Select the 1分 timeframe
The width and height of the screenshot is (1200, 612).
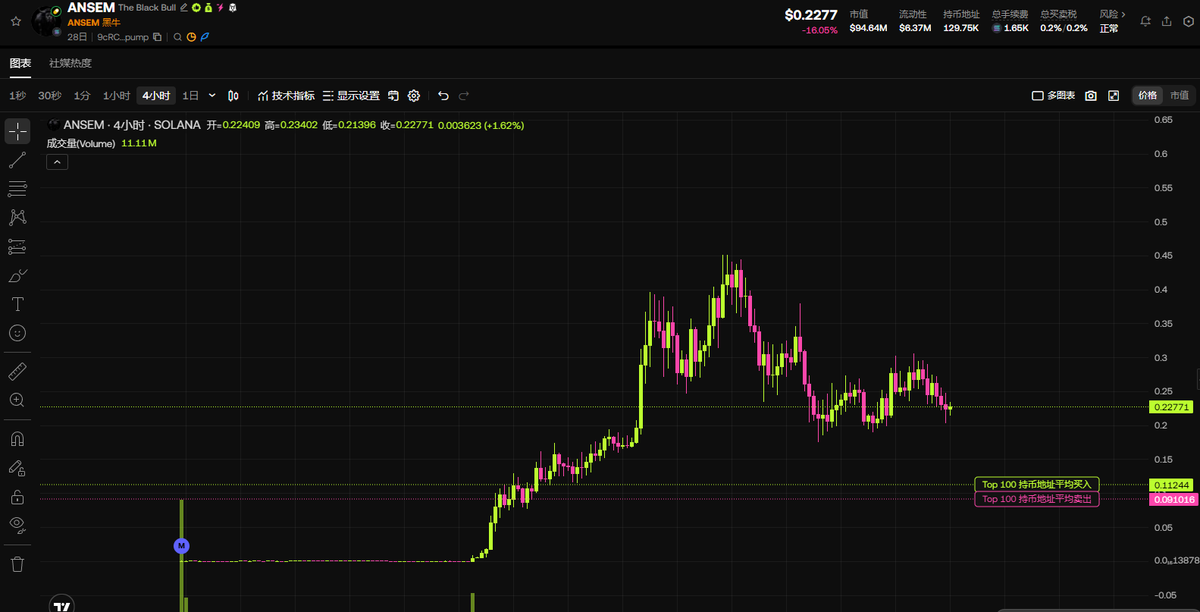point(82,96)
